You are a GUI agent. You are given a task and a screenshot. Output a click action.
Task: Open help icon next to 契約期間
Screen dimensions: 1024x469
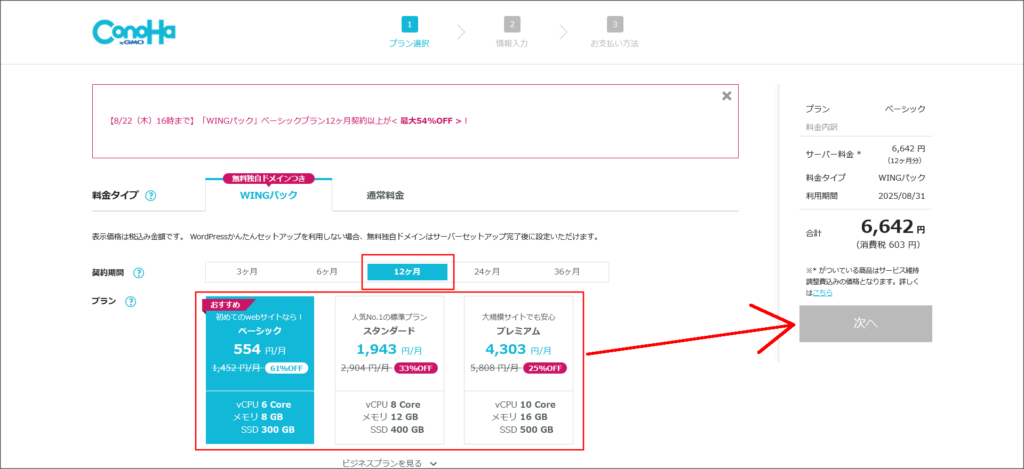click(138, 273)
